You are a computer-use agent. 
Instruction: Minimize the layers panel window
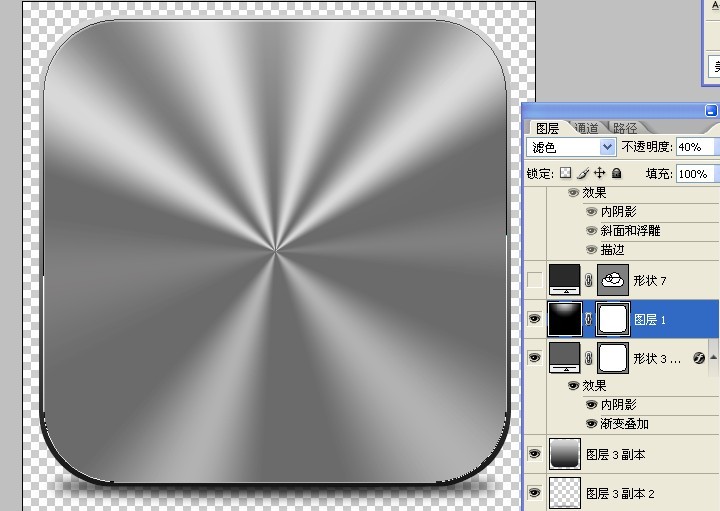click(x=711, y=111)
